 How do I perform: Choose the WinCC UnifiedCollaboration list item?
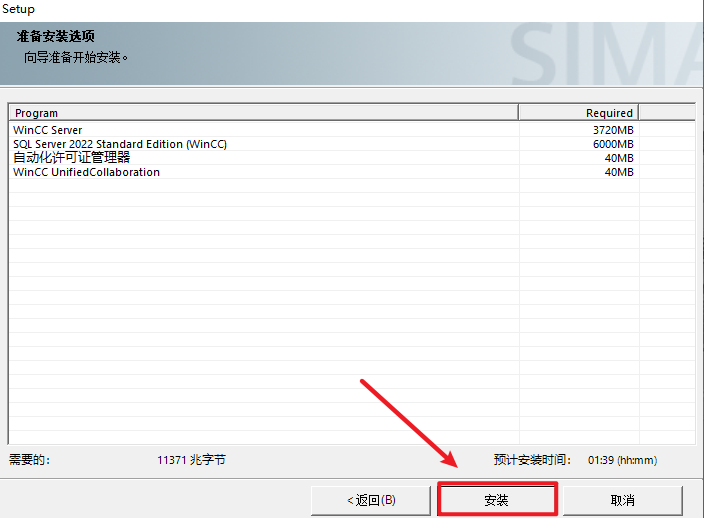point(86,172)
